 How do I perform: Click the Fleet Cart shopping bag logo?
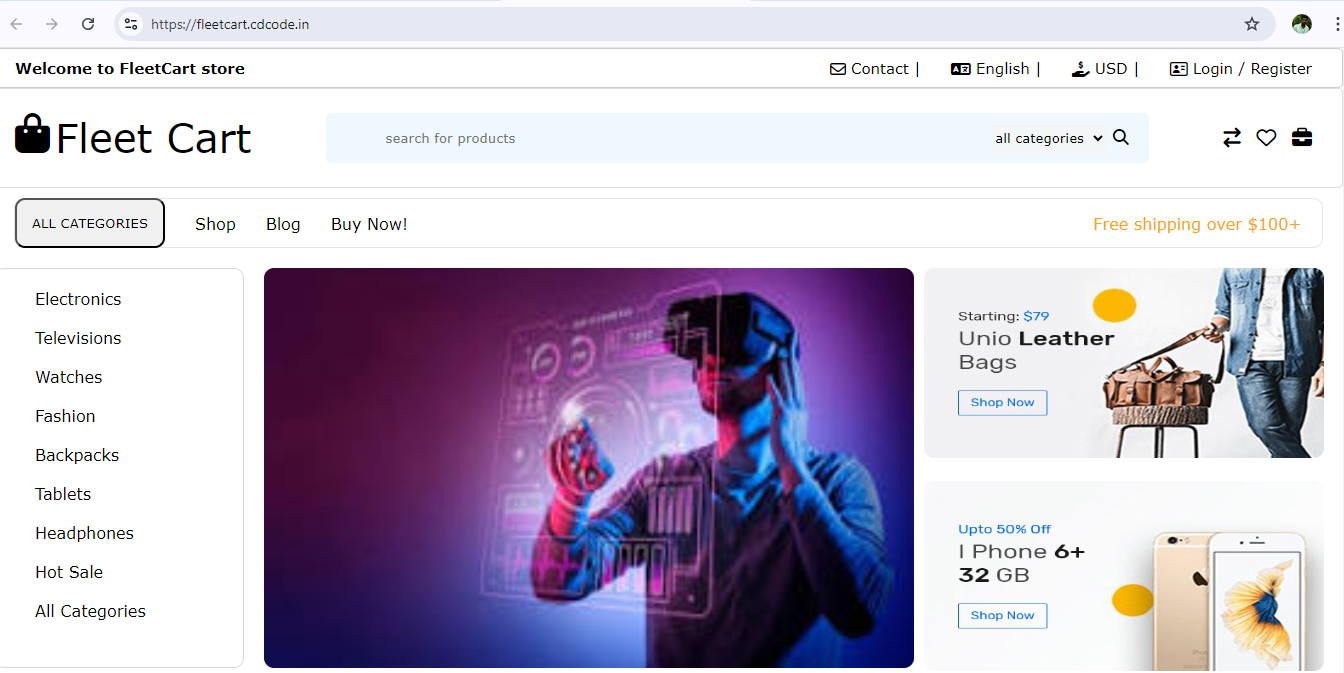coord(33,134)
